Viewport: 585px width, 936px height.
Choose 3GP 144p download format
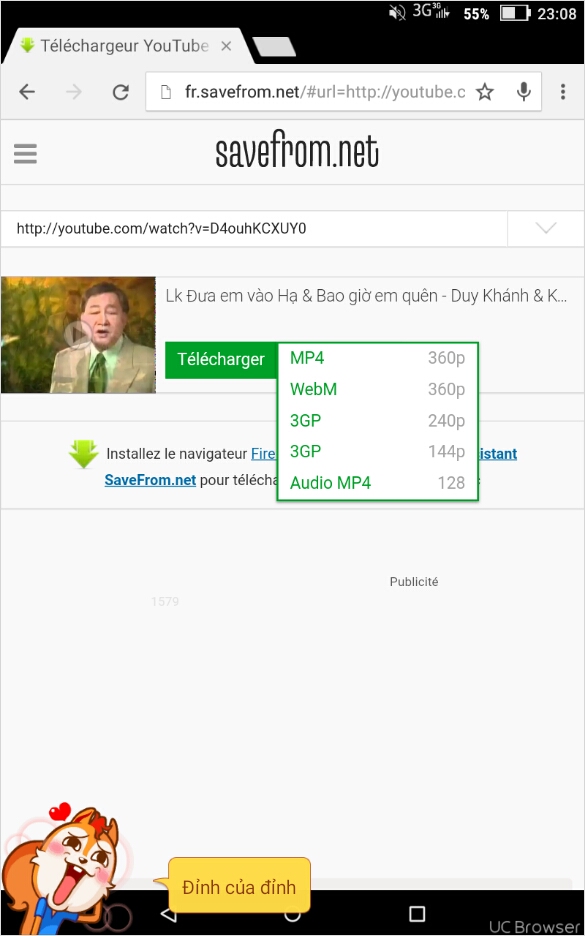(x=377, y=451)
